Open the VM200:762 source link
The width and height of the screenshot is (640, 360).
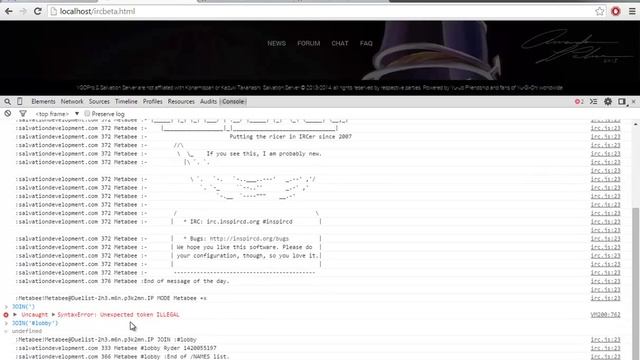(x=605, y=315)
